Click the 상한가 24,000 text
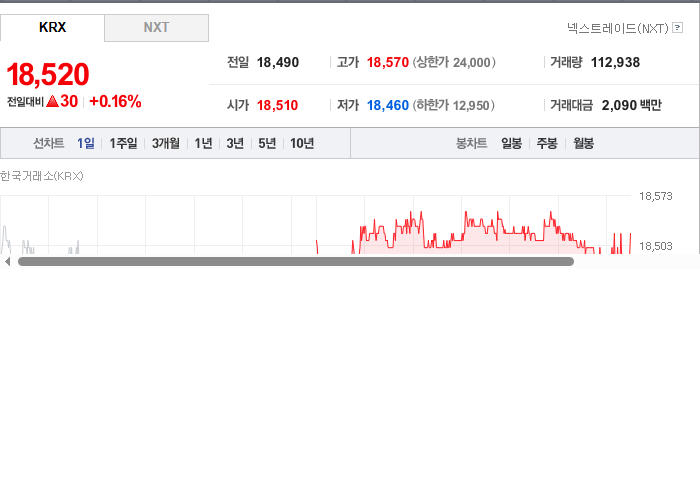 pos(454,62)
